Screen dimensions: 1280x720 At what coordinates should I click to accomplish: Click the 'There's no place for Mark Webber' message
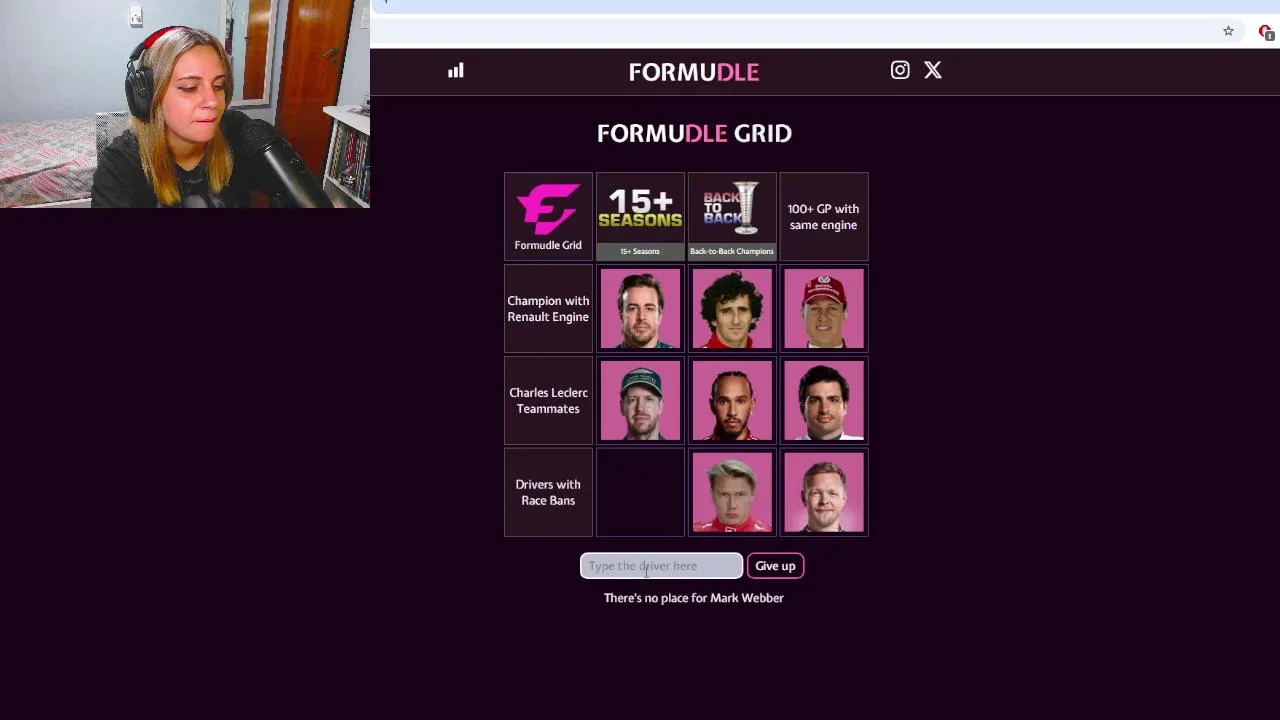click(x=694, y=598)
